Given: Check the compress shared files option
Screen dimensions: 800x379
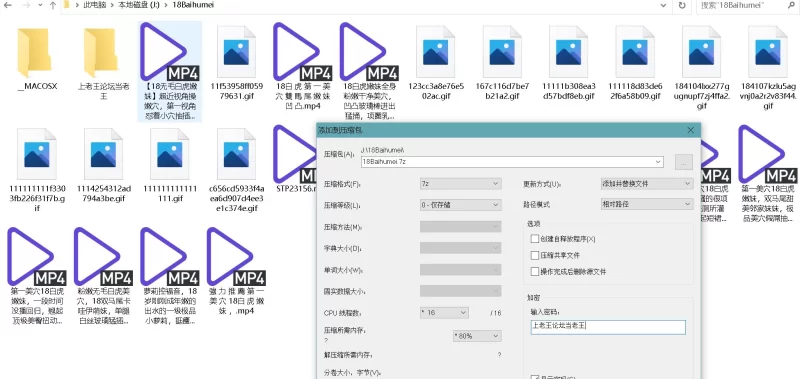Looking at the screenshot, I should tap(535, 255).
